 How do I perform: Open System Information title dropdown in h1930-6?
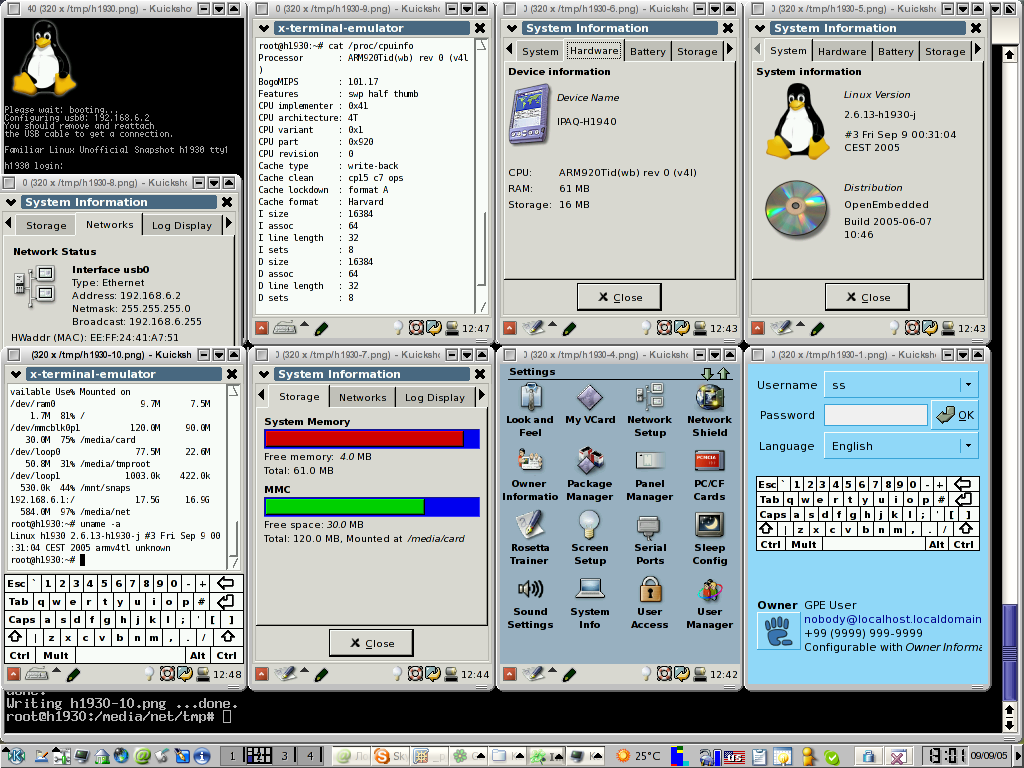point(512,28)
